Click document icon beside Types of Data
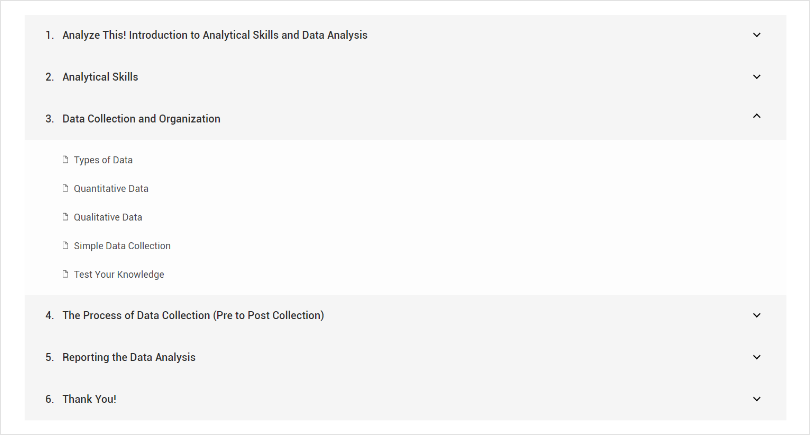This screenshot has height=435, width=810. click(66, 160)
